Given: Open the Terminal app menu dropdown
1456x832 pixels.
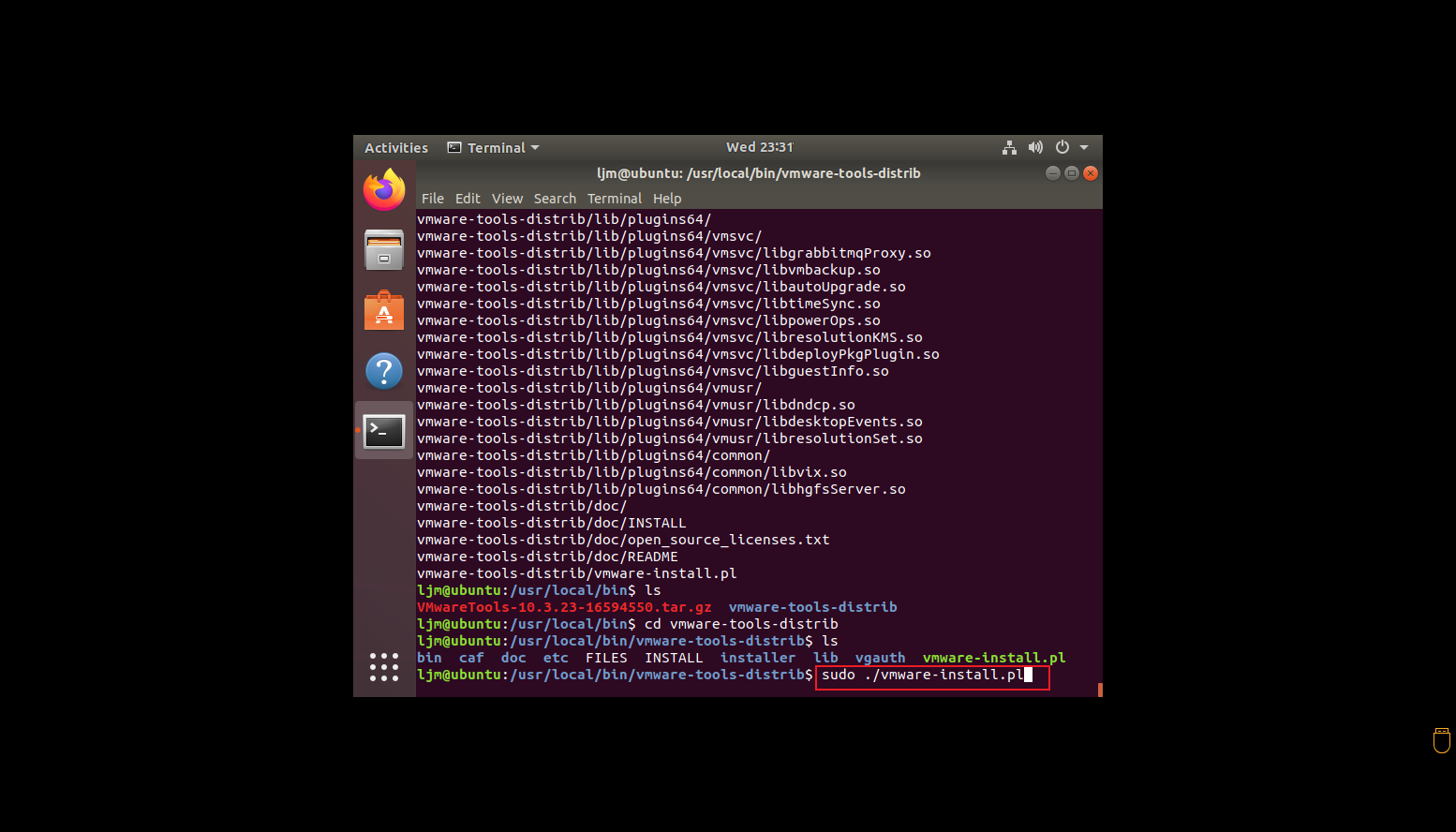Looking at the screenshot, I should 494,147.
